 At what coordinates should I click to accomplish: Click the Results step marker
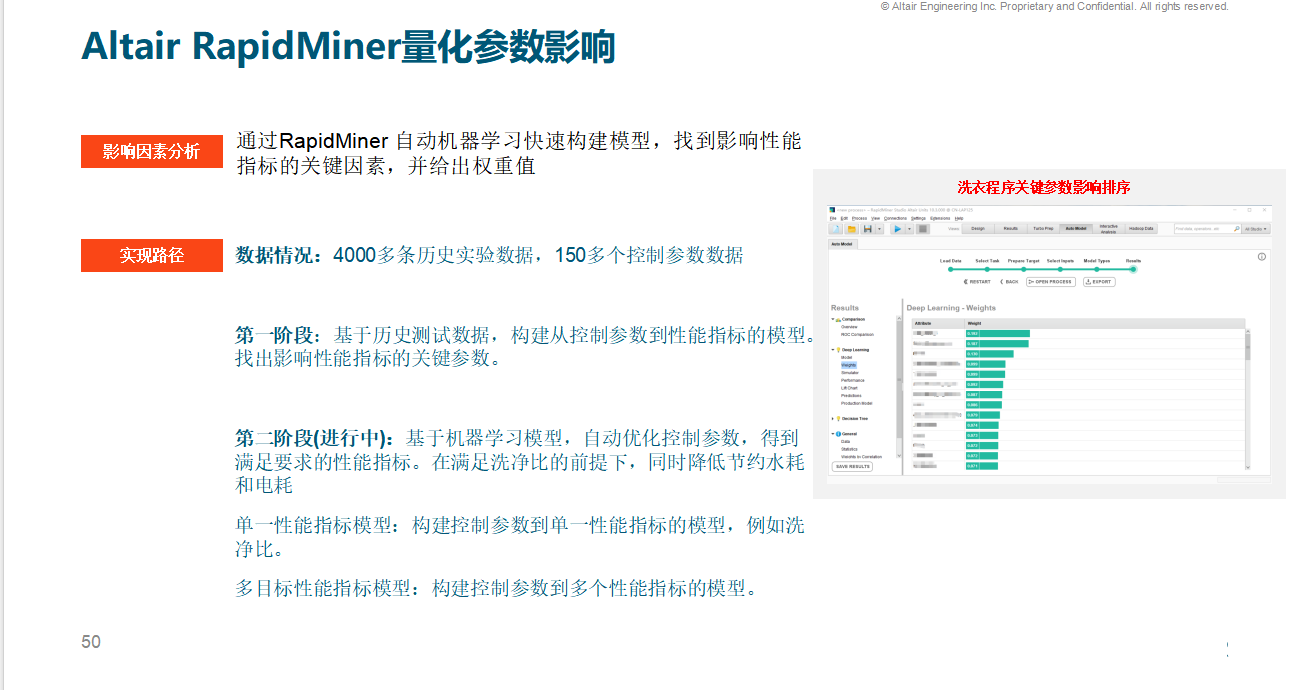[1133, 269]
